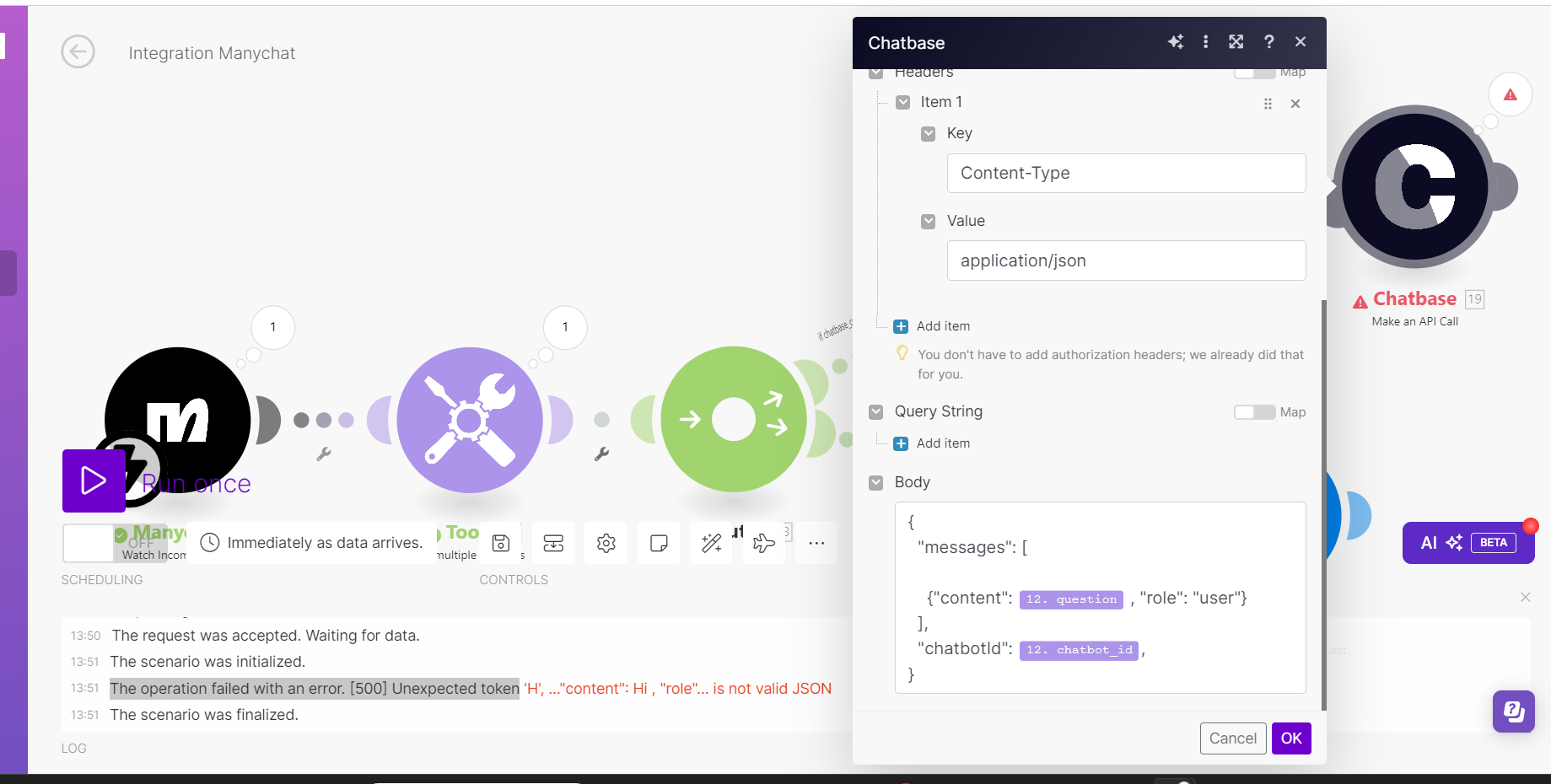Click the 'Make an API Call' label

(1414, 321)
